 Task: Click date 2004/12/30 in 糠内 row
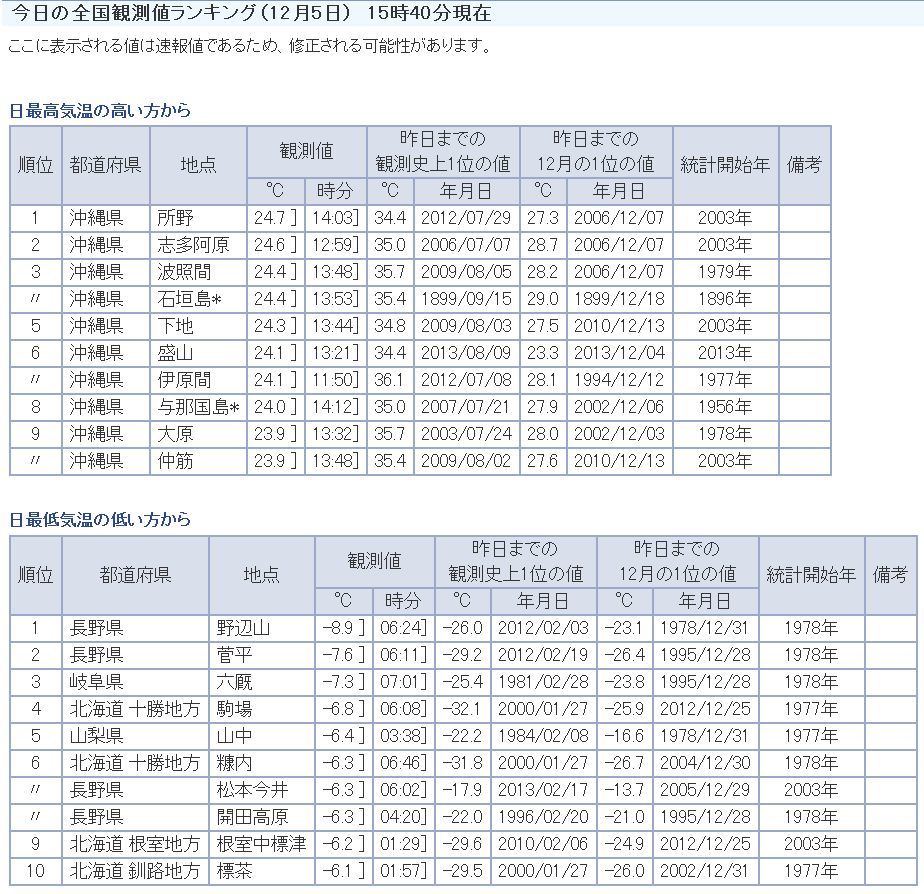705,763
